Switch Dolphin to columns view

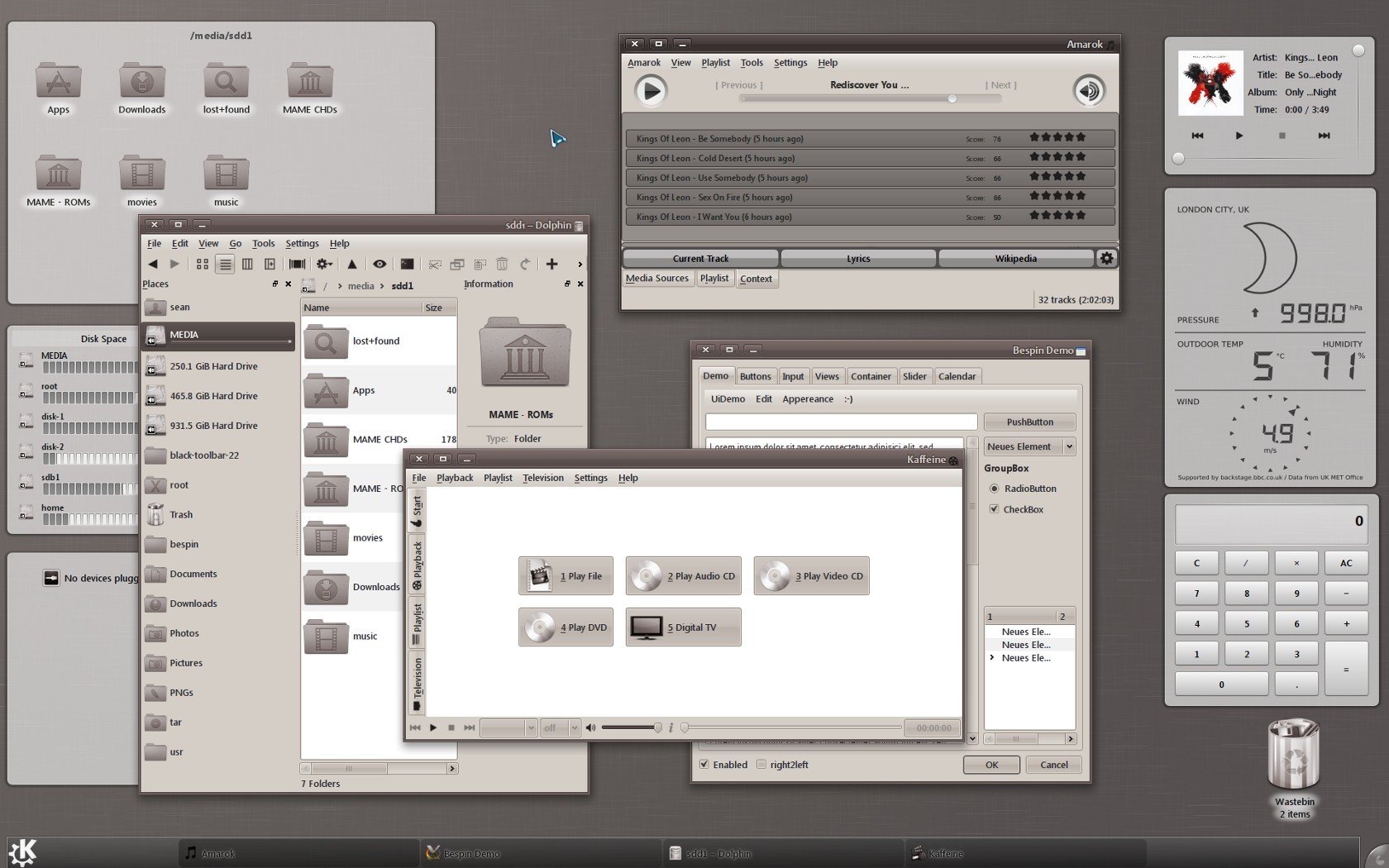247,264
